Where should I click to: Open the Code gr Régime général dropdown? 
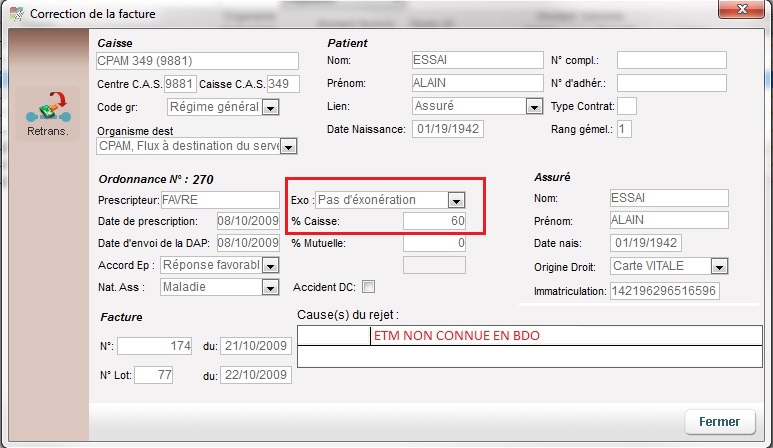coord(270,108)
